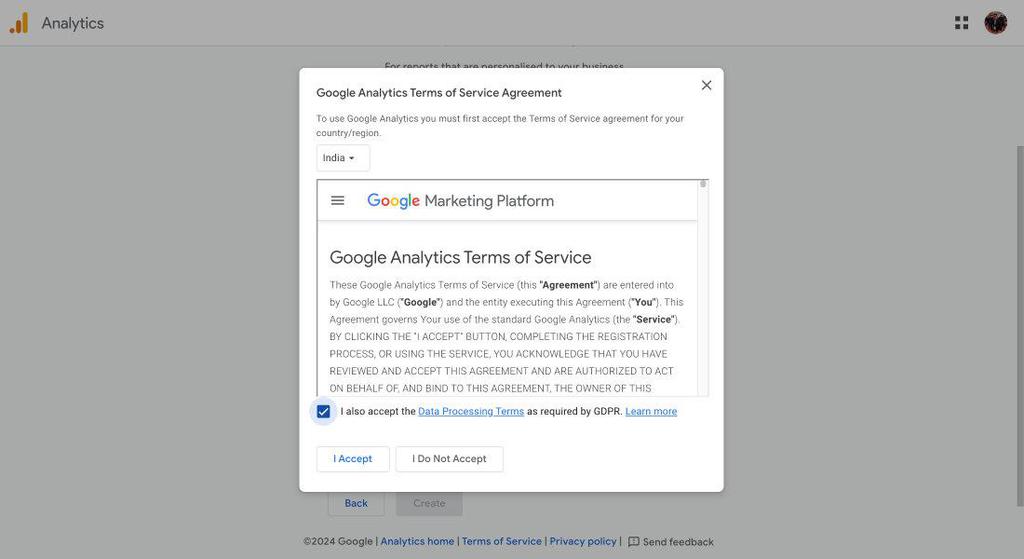Click the greyed-out Create button
The height and width of the screenshot is (559, 1024).
coord(429,503)
